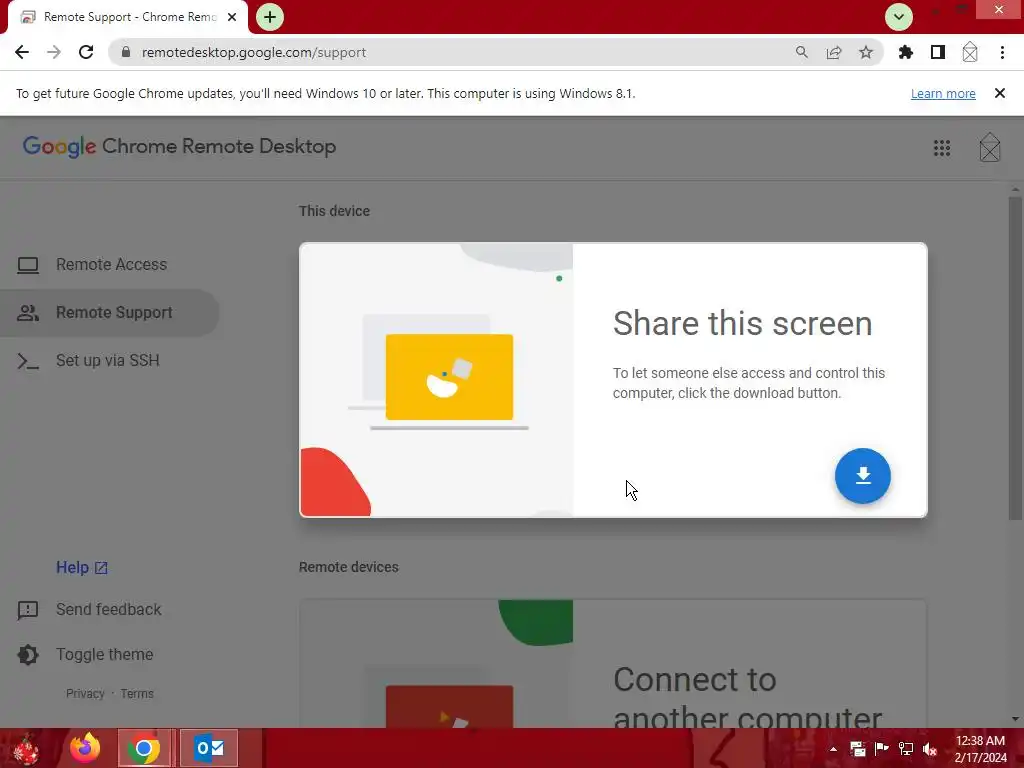The image size is (1024, 768).
Task: Click the lock icon for site info
Action: click(x=126, y=52)
